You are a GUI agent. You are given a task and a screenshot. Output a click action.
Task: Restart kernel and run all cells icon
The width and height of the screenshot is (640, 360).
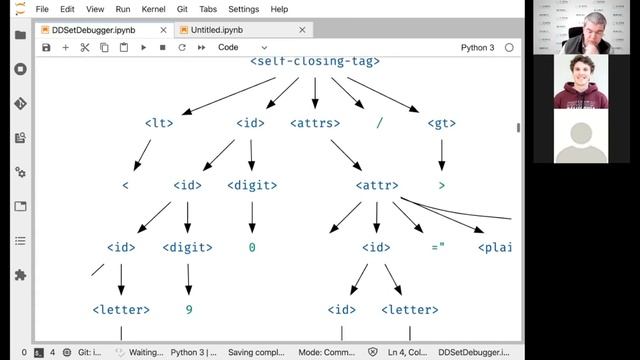click(201, 47)
